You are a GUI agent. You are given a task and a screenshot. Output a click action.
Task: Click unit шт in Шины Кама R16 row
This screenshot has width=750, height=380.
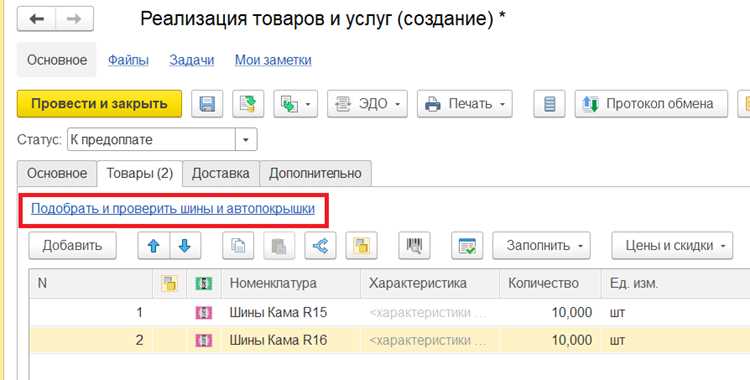click(675, 341)
